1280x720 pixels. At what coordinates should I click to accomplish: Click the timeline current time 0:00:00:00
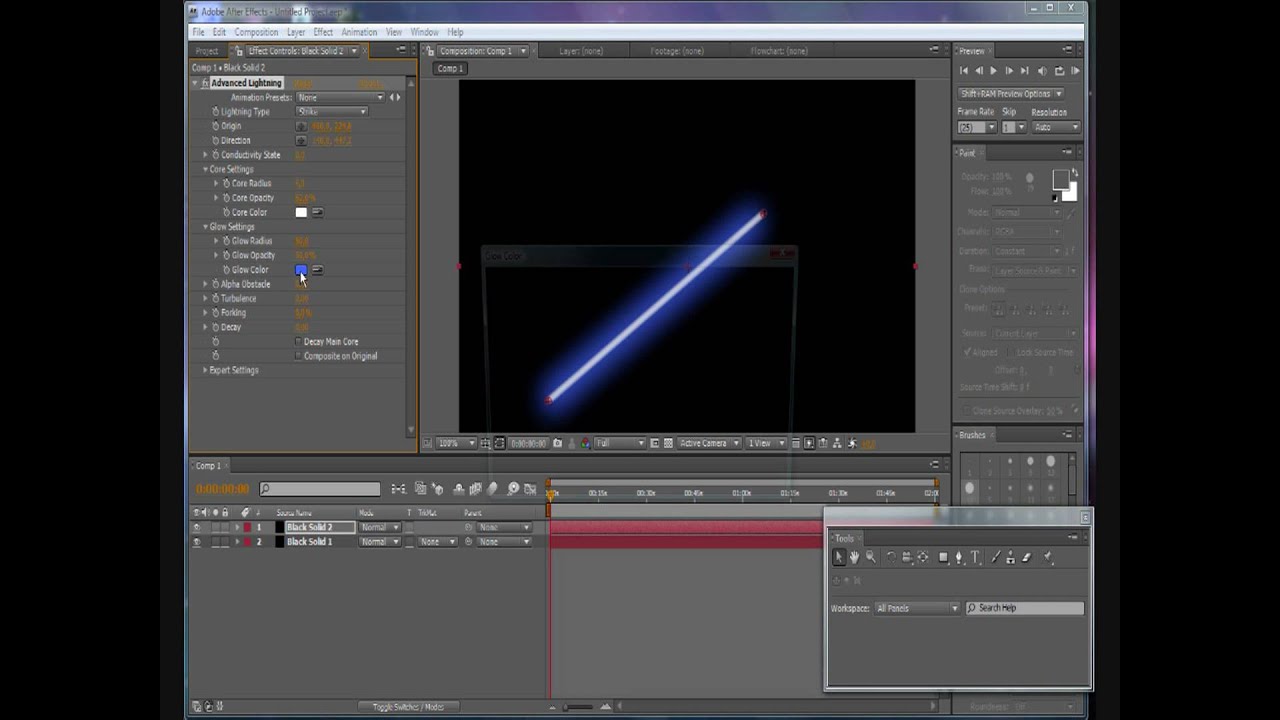[222, 489]
